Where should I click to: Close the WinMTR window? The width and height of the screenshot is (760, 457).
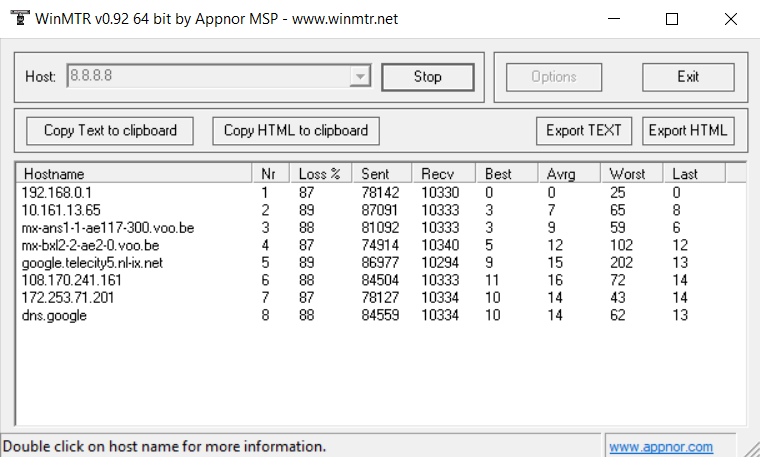[x=730, y=19]
